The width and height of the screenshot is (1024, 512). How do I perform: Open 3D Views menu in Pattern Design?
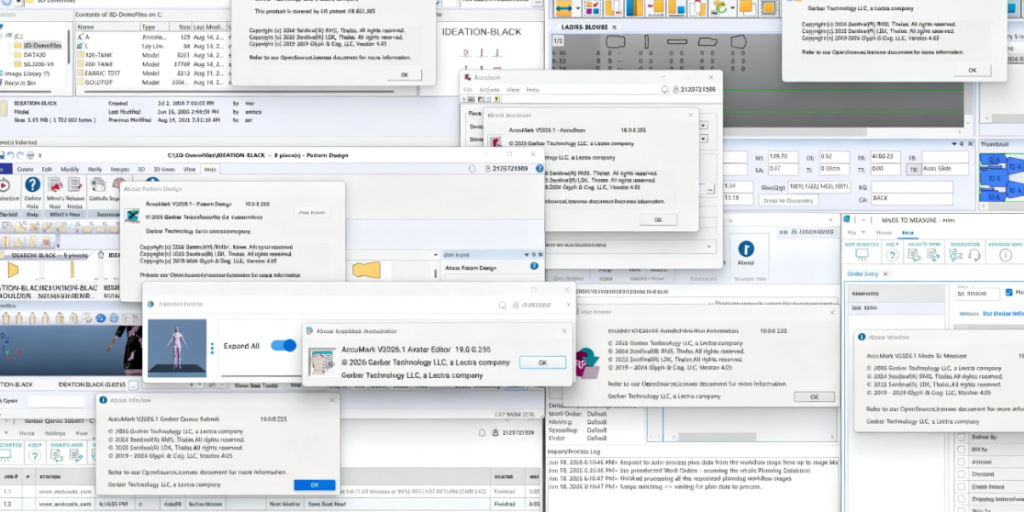tap(165, 169)
